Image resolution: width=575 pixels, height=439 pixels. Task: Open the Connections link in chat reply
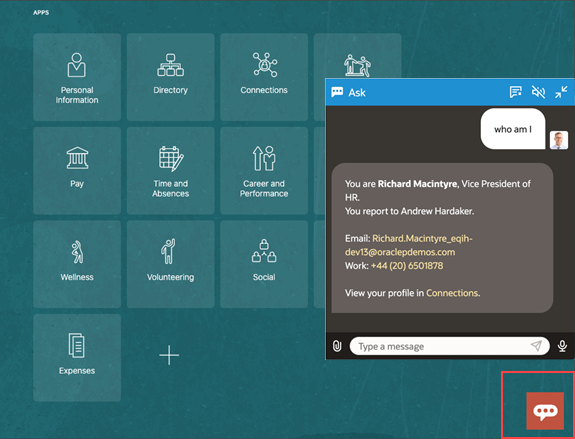coord(452,293)
